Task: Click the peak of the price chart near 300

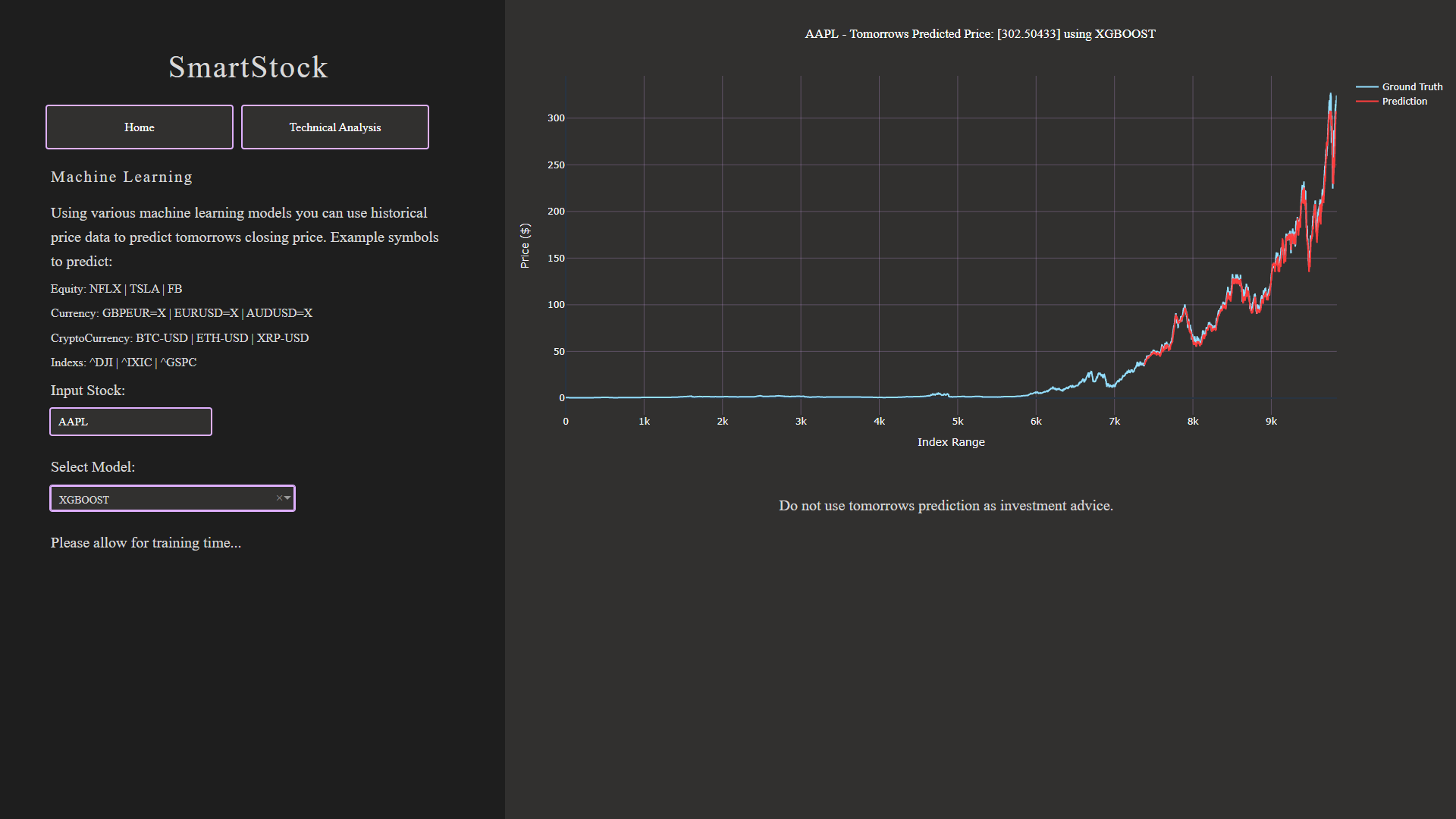Action: click(1332, 95)
